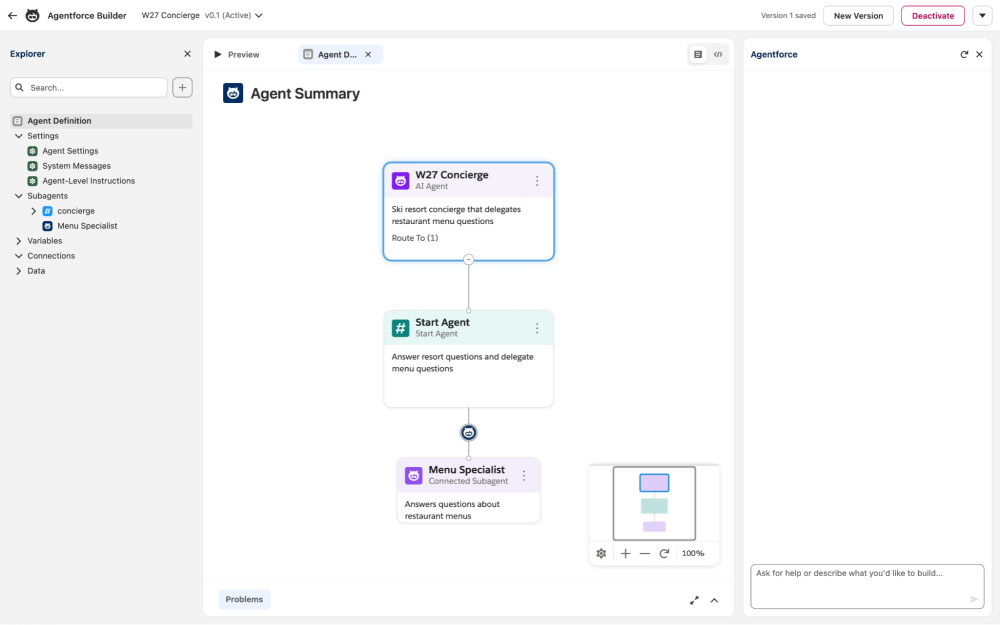This screenshot has height=625, width=1000.
Task: Select the W27 Concierge node card
Action: [x=469, y=211]
